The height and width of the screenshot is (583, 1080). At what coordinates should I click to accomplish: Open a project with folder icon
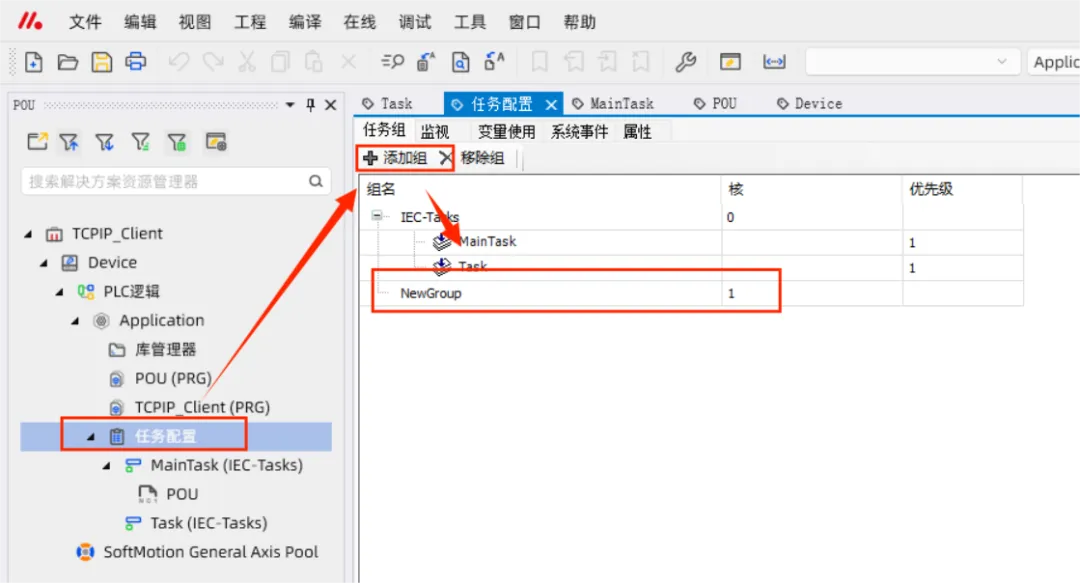pos(68,62)
